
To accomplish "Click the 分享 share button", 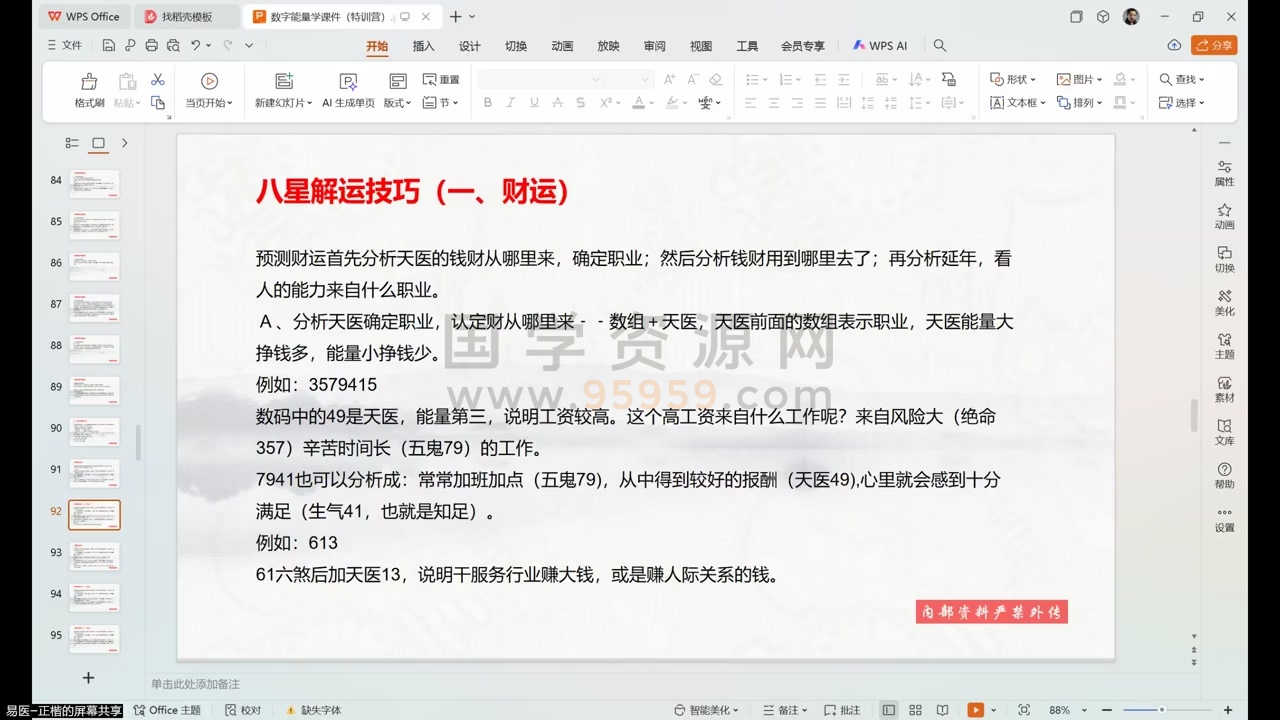I will (1214, 45).
